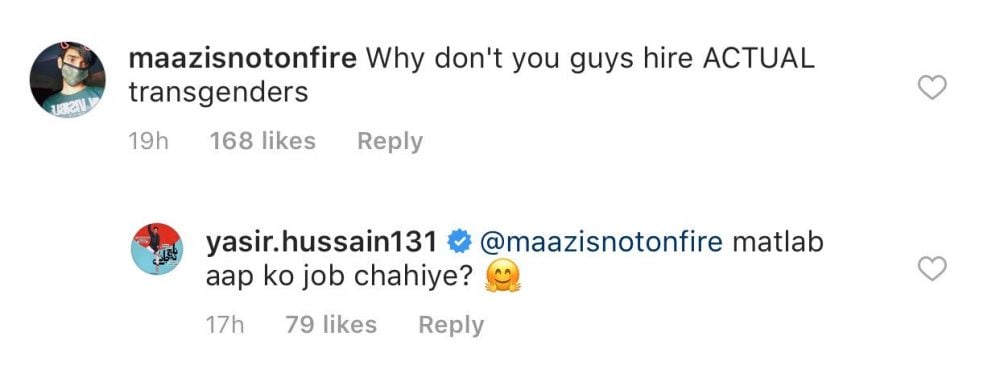The height and width of the screenshot is (386, 1000).
Task: Select the text "aap ko job chahiye?"
Action: 341,278
